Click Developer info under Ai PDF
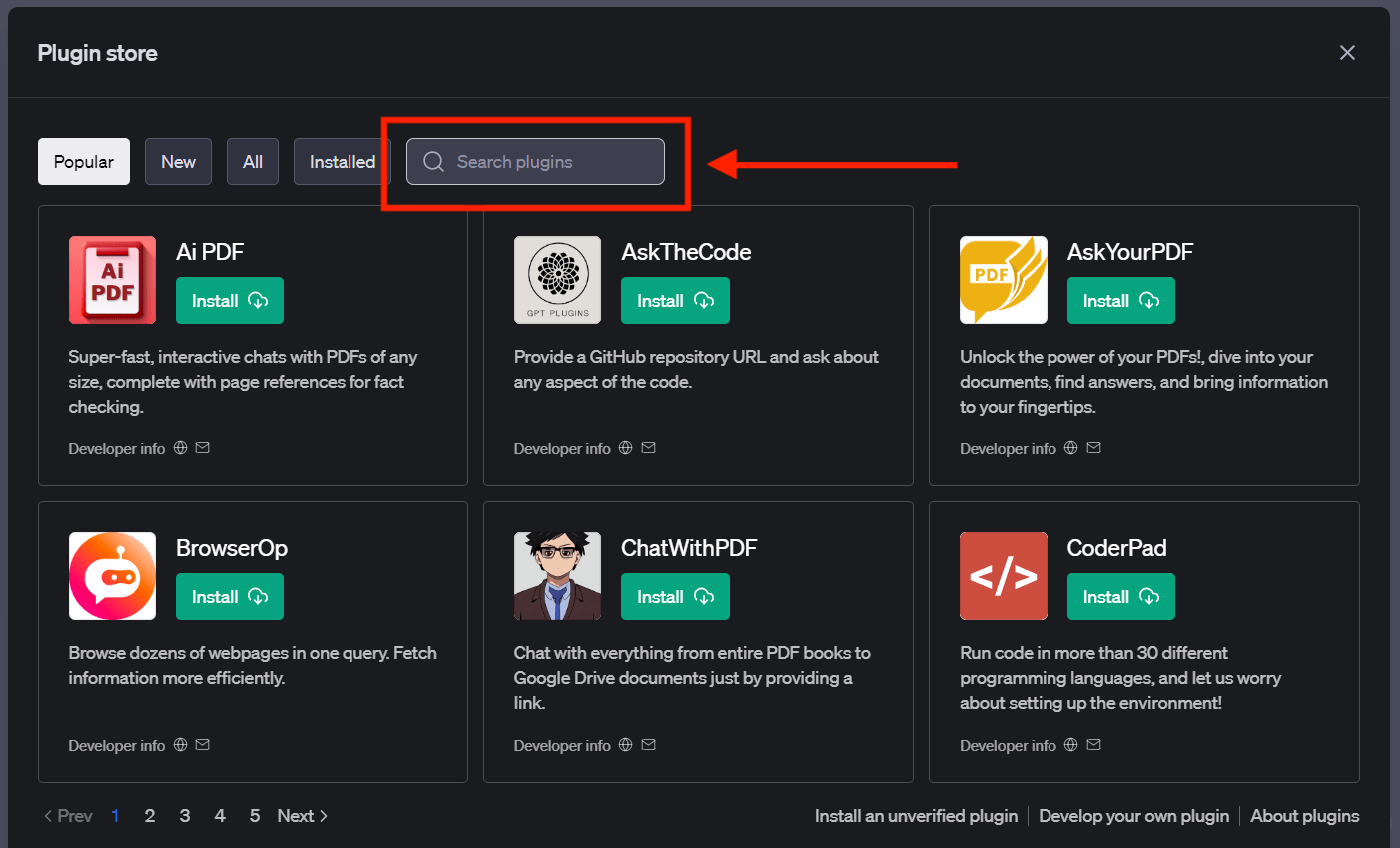Screen dimensions: 1400x848 [x=117, y=449]
